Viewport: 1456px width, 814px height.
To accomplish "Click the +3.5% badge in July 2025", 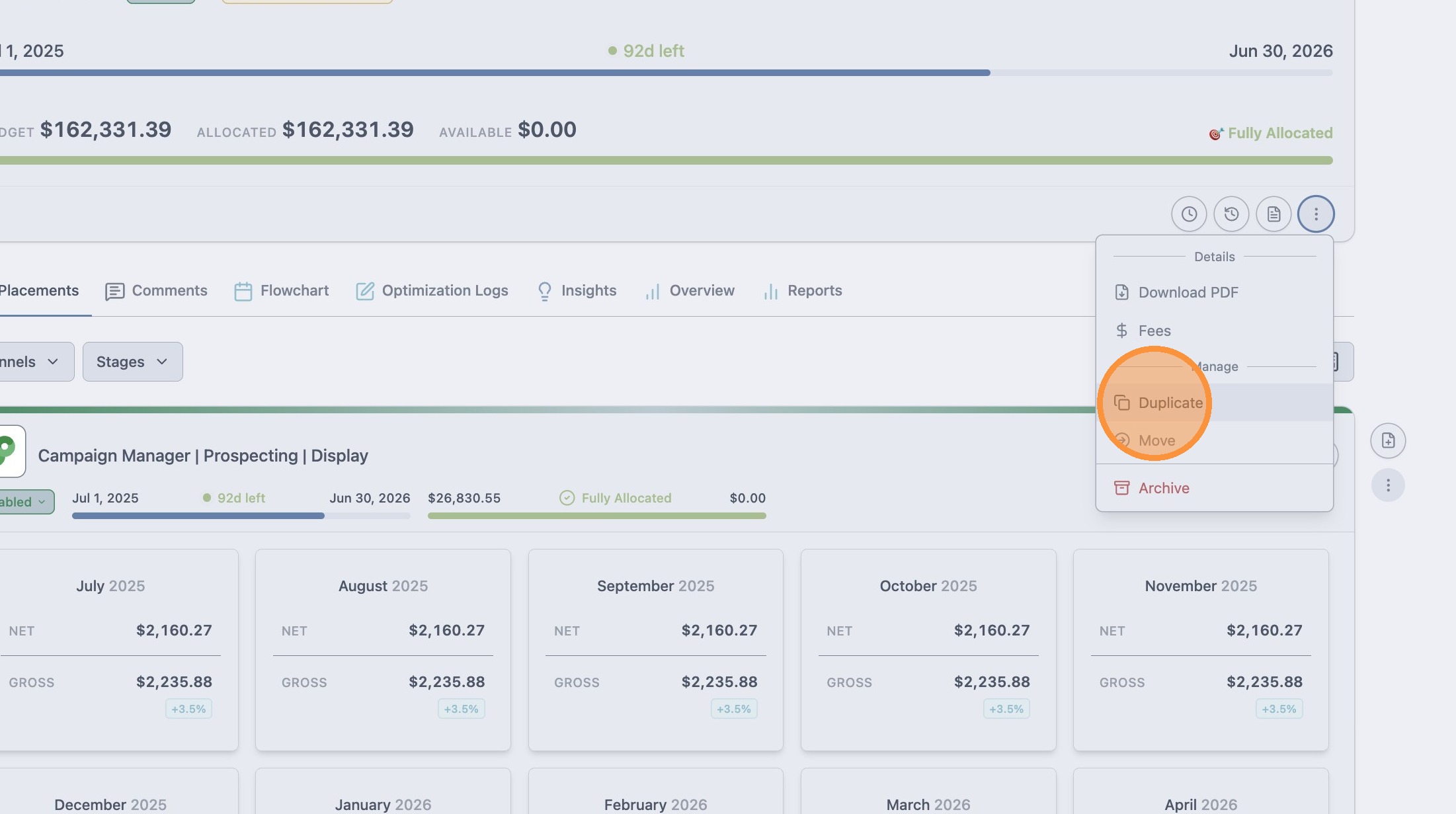I will pyautogui.click(x=188, y=709).
